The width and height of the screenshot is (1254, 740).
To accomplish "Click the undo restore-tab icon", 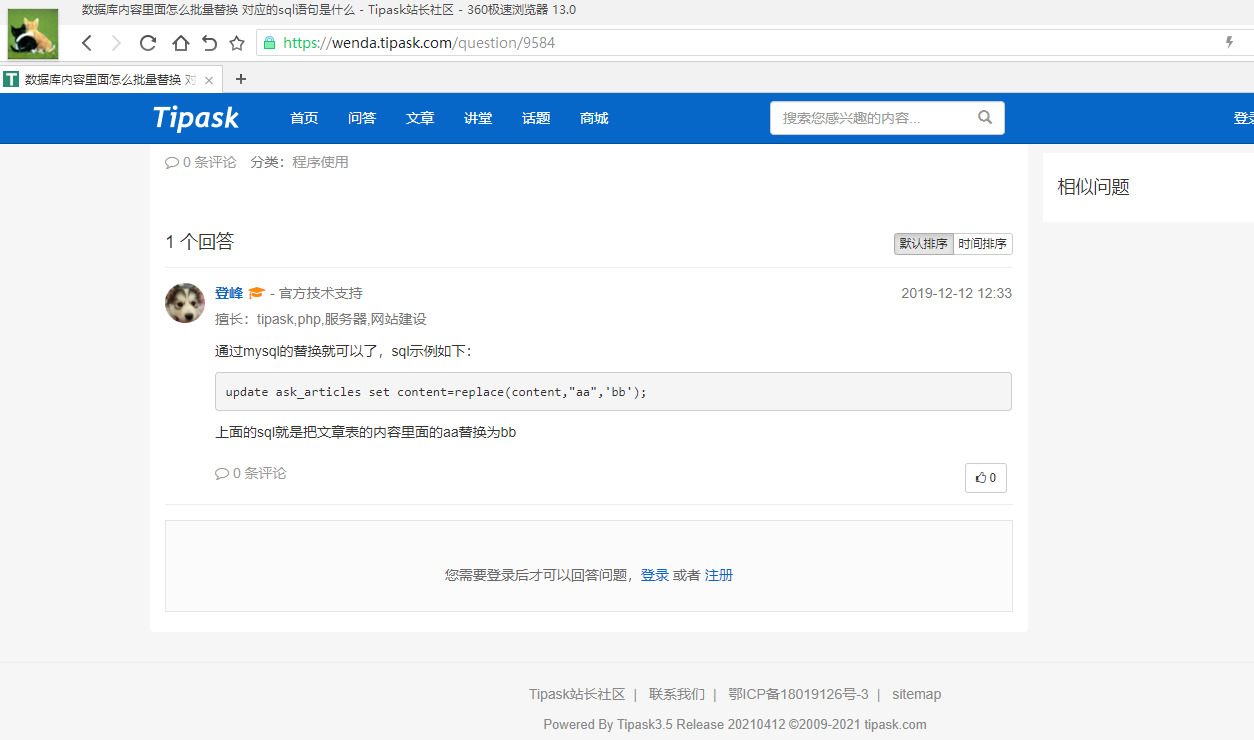I will pos(209,43).
